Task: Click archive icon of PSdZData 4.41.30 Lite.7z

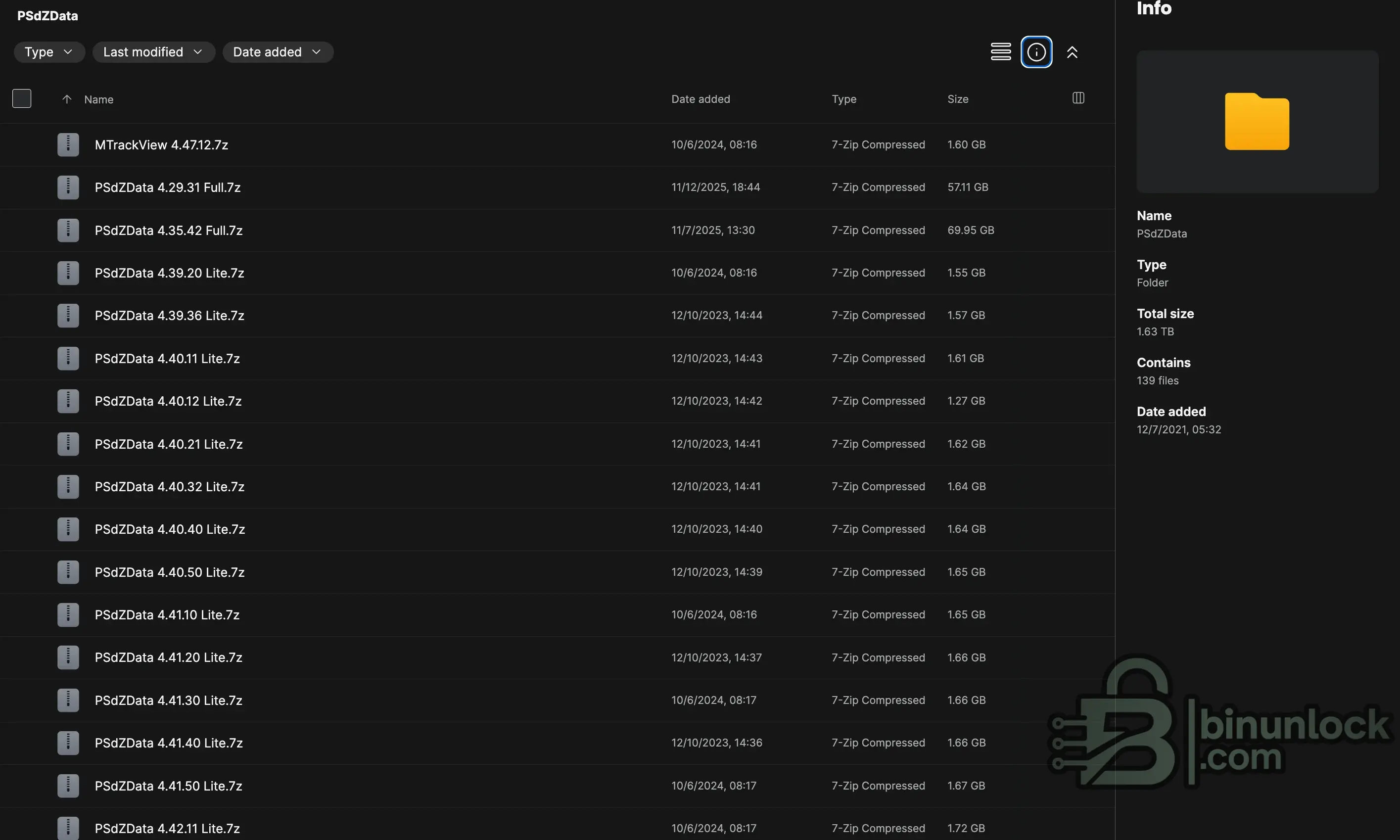Action: [68, 700]
